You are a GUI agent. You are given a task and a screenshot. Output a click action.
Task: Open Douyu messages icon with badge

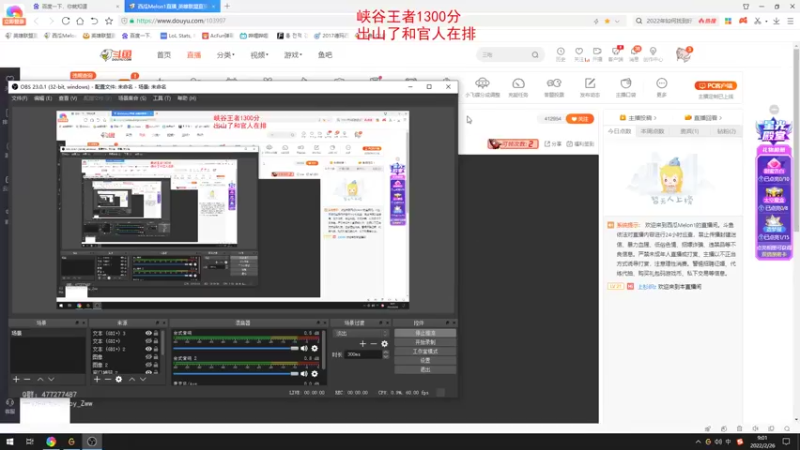click(635, 54)
